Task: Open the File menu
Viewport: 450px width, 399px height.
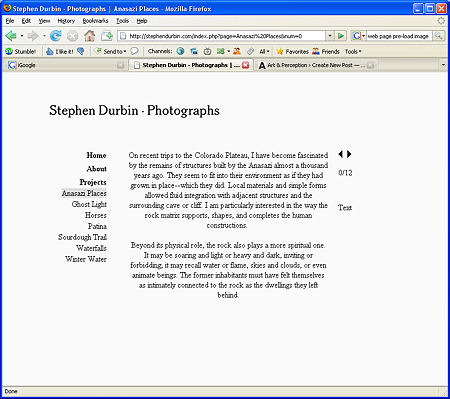Action: tap(10, 21)
